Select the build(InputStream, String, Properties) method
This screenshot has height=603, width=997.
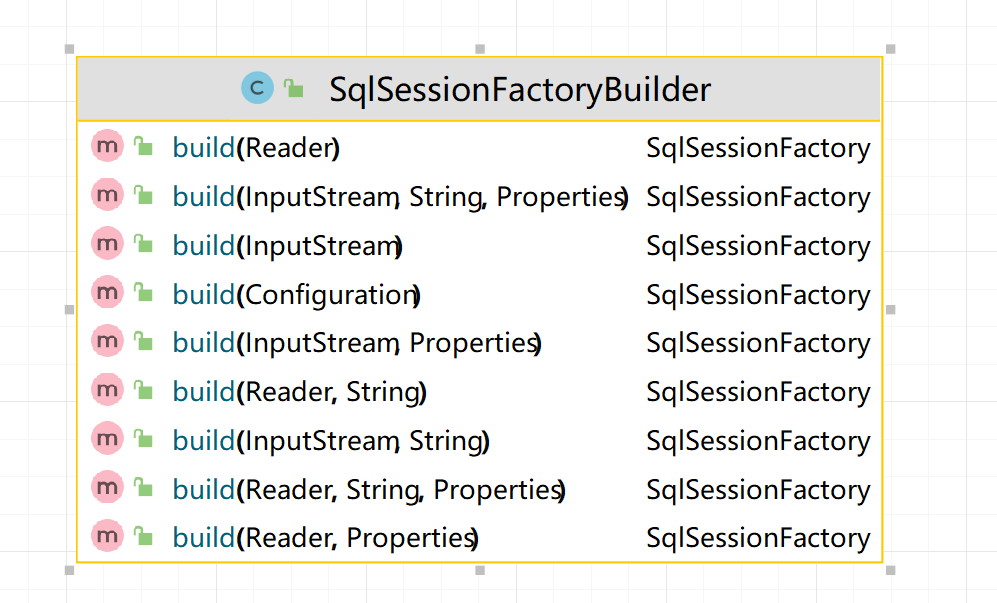pos(400,197)
